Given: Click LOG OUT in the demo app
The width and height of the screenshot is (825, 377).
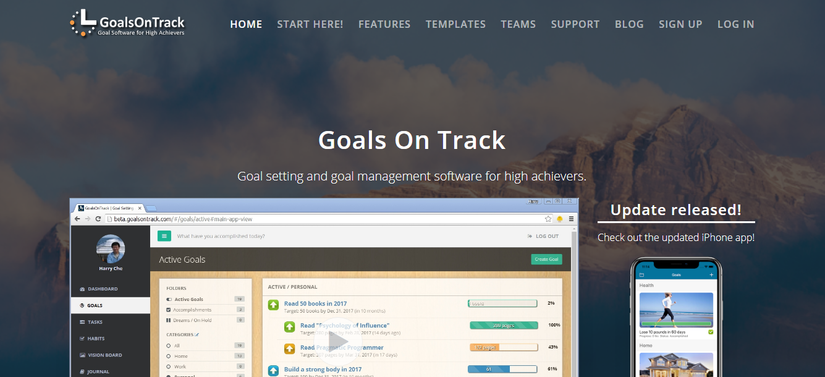Looking at the screenshot, I should pyautogui.click(x=543, y=236).
